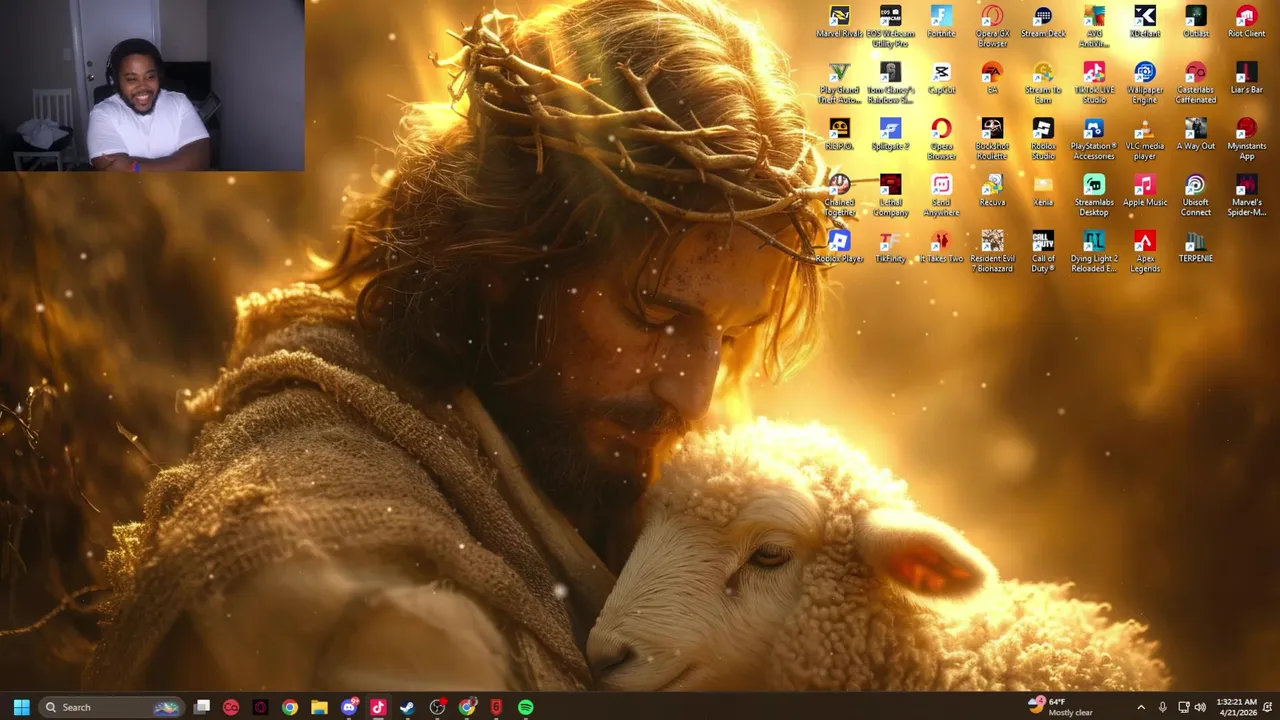Open the Windows Start menu
1280x720 pixels.
tap(21, 707)
